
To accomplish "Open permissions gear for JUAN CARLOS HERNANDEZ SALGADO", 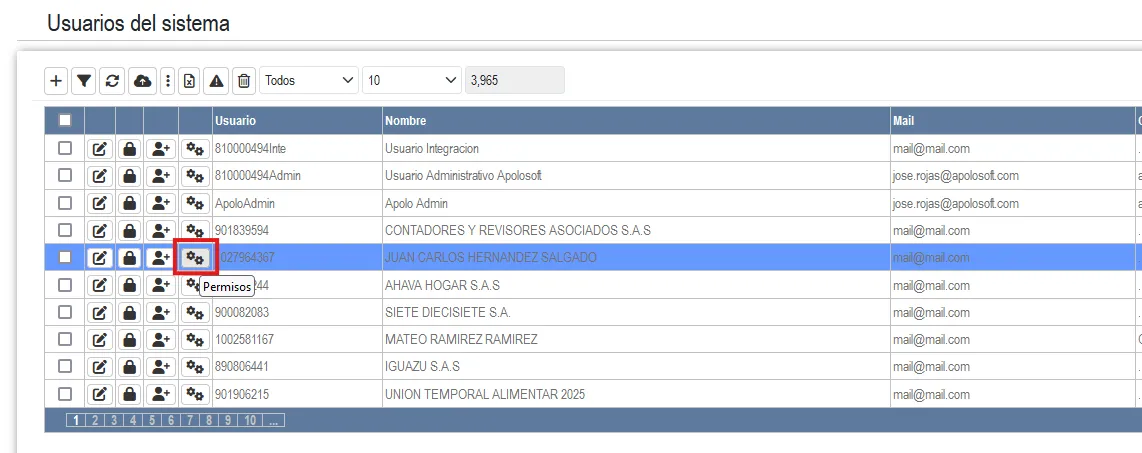I will coord(195,258).
